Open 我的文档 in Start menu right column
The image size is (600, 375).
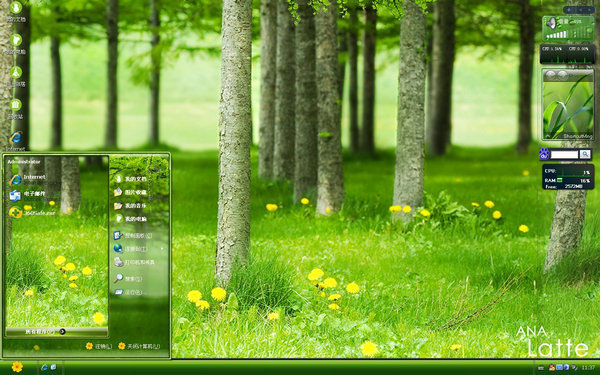pos(131,179)
